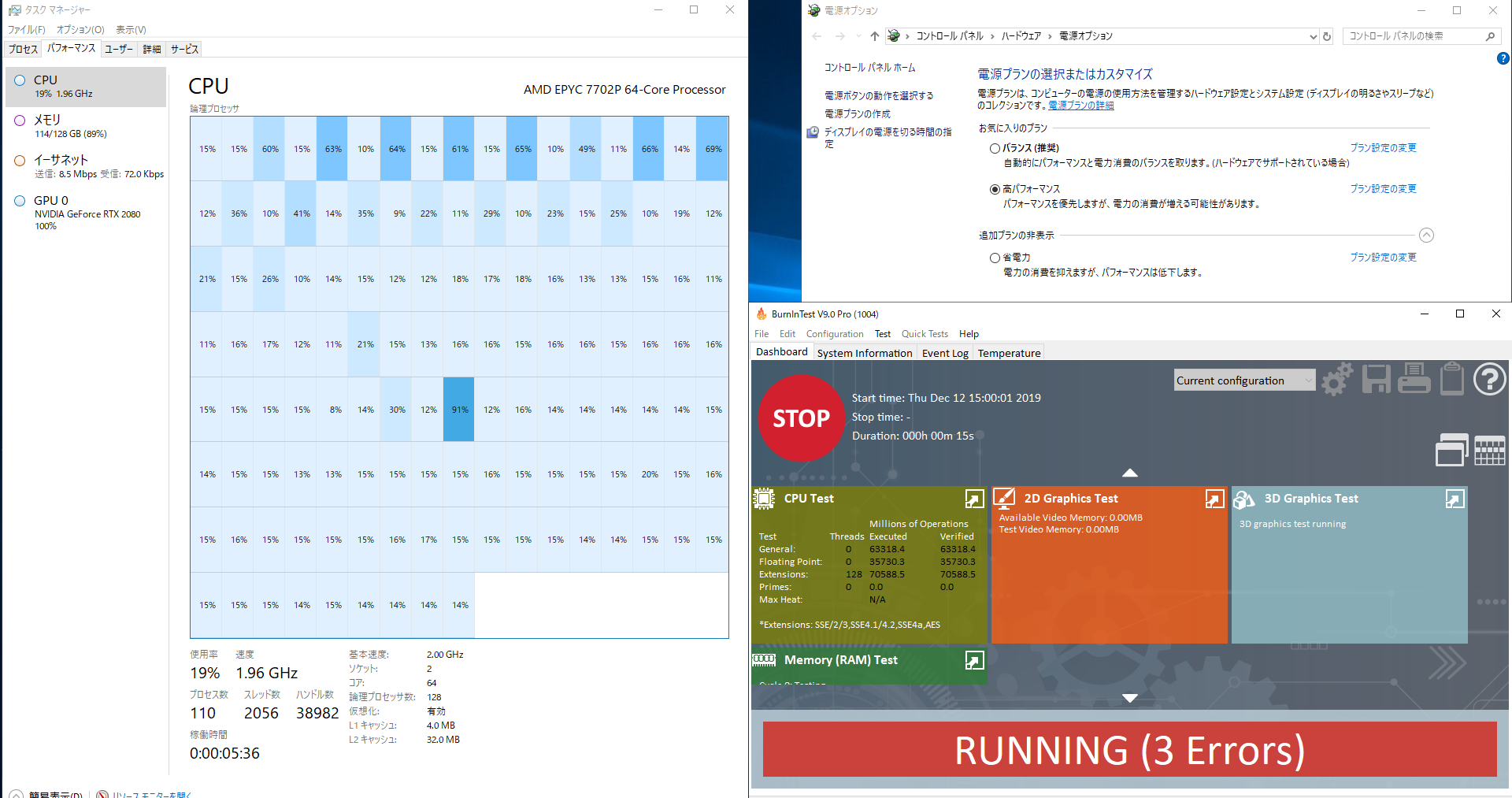Click the shield icon beside display off setting
The width and height of the screenshot is (1512, 798).
[813, 132]
